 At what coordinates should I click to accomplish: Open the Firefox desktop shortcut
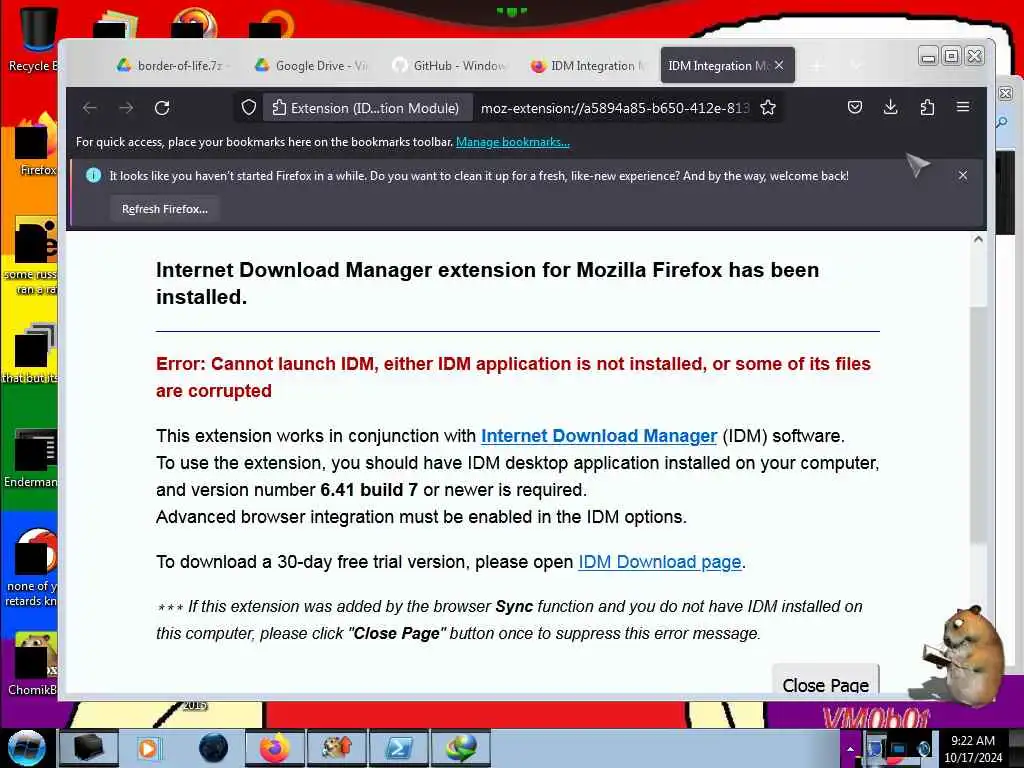click(36, 145)
